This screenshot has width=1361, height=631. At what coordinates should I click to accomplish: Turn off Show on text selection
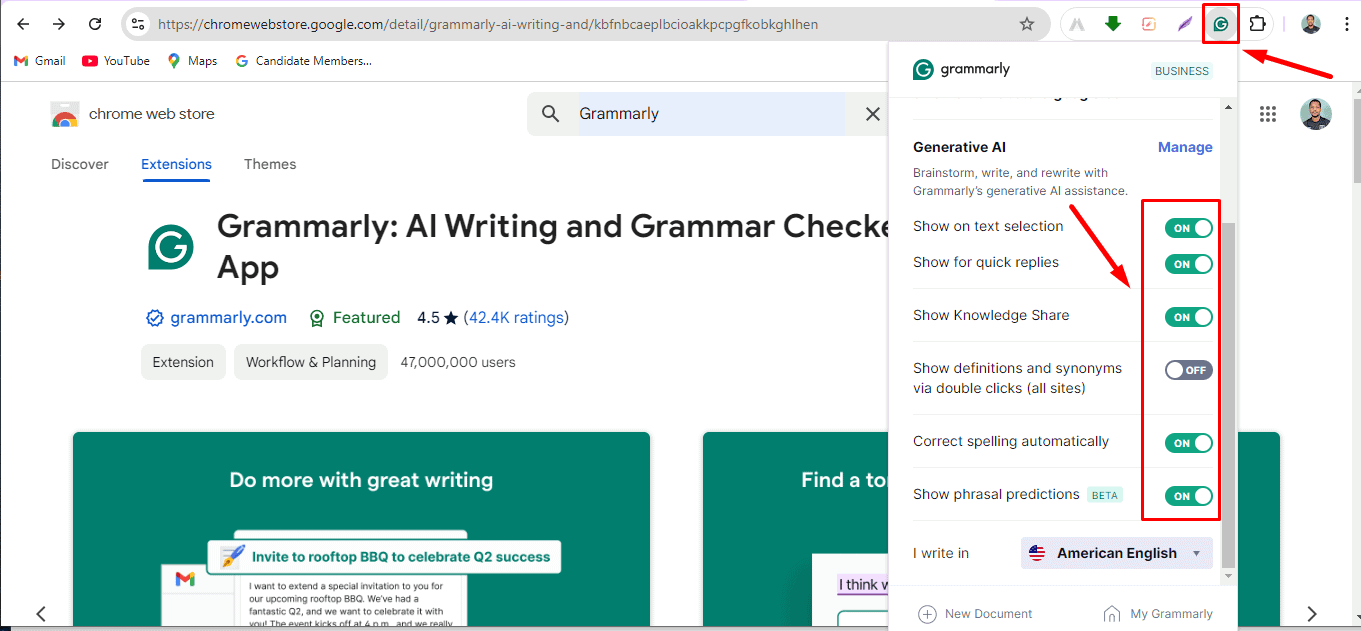[x=1189, y=228]
